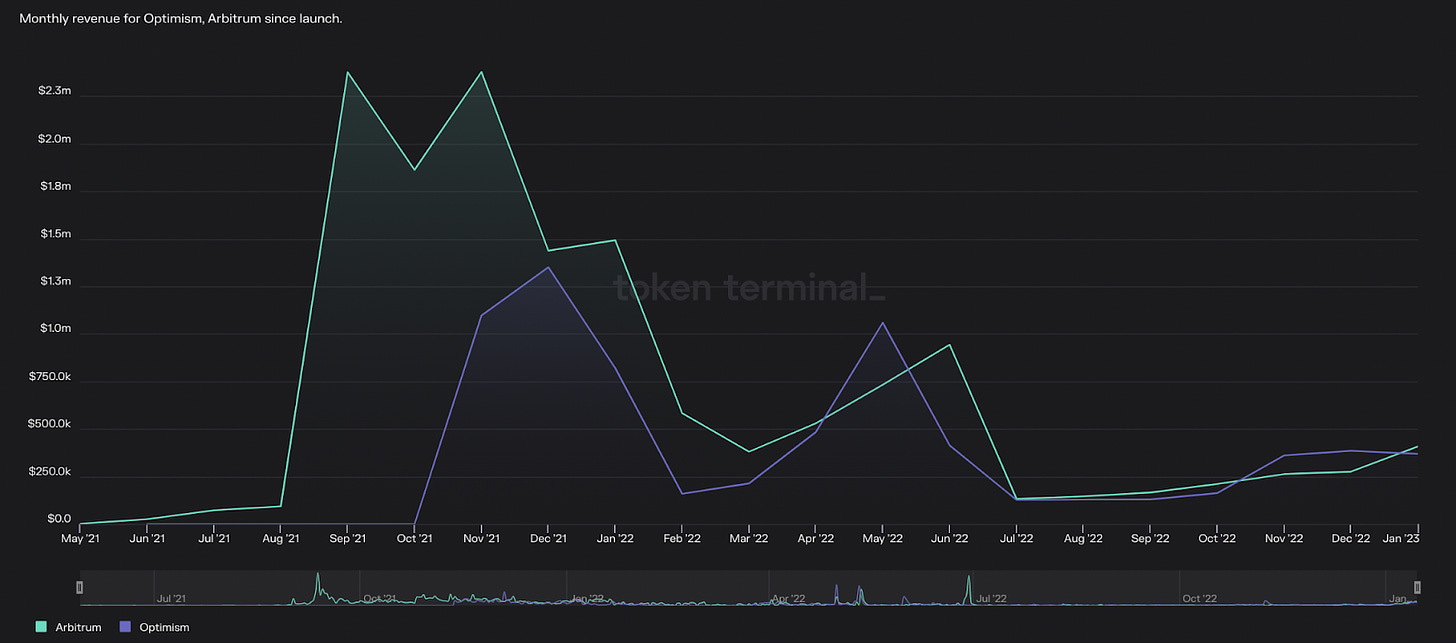Toggle the Optimism series in the legend
1456x643 pixels.
point(165,627)
